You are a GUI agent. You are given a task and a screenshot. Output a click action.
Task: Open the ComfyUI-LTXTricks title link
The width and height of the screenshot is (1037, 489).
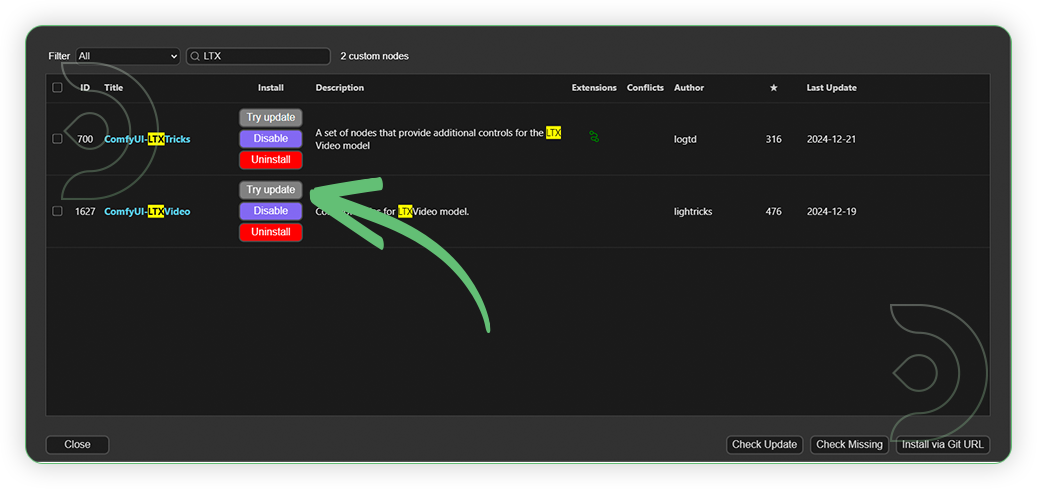point(147,140)
